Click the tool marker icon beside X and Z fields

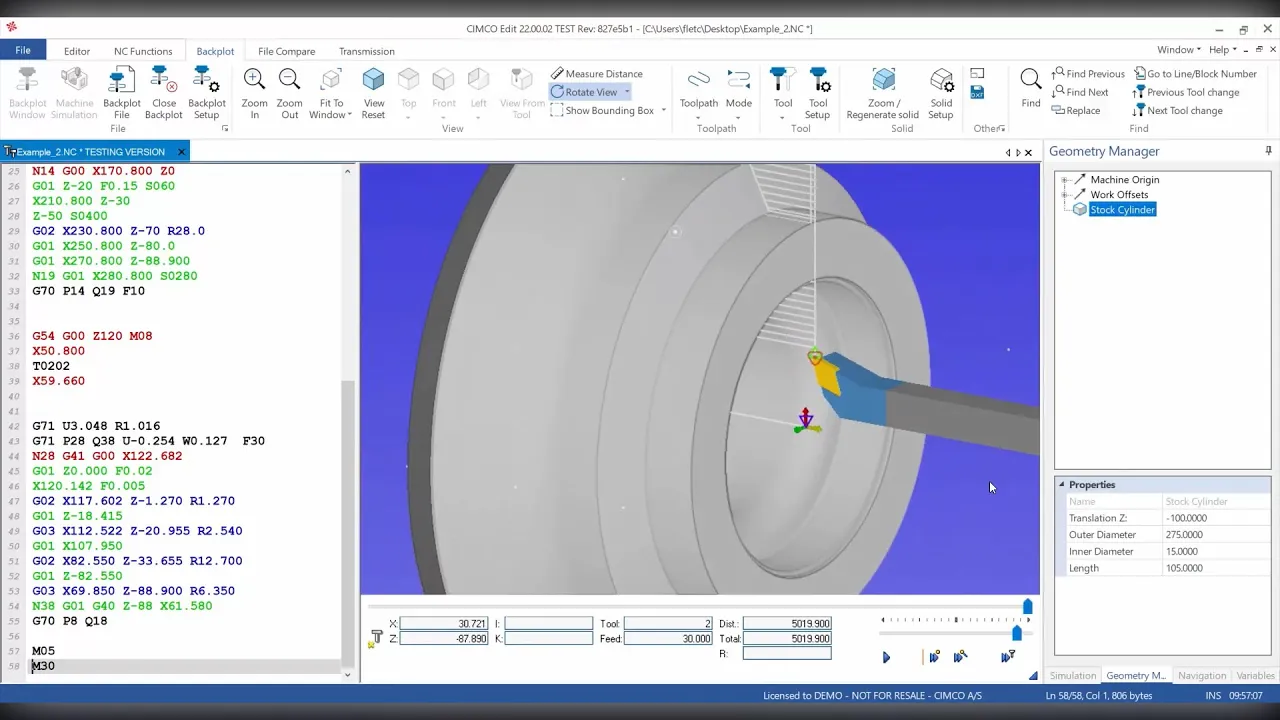coord(376,637)
